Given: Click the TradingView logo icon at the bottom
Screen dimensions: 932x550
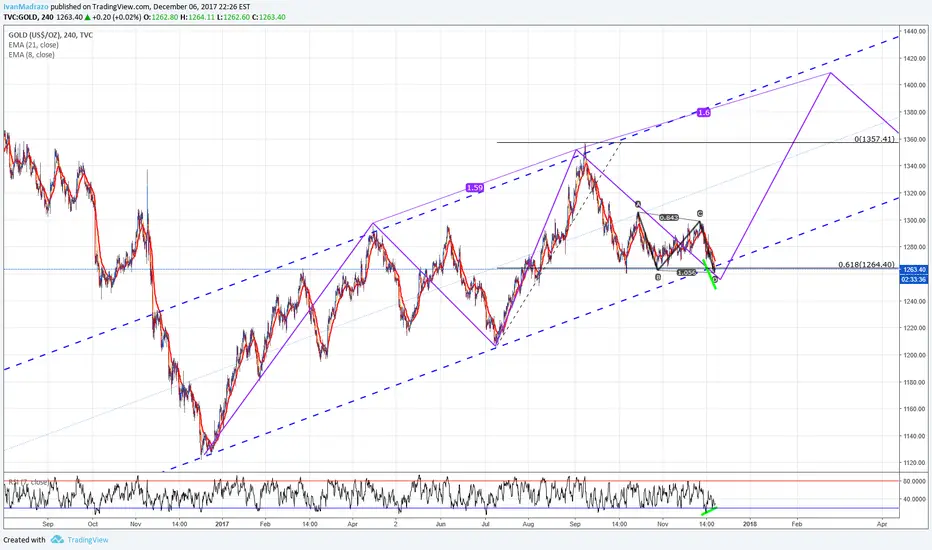Looking at the screenshot, I should coord(57,539).
